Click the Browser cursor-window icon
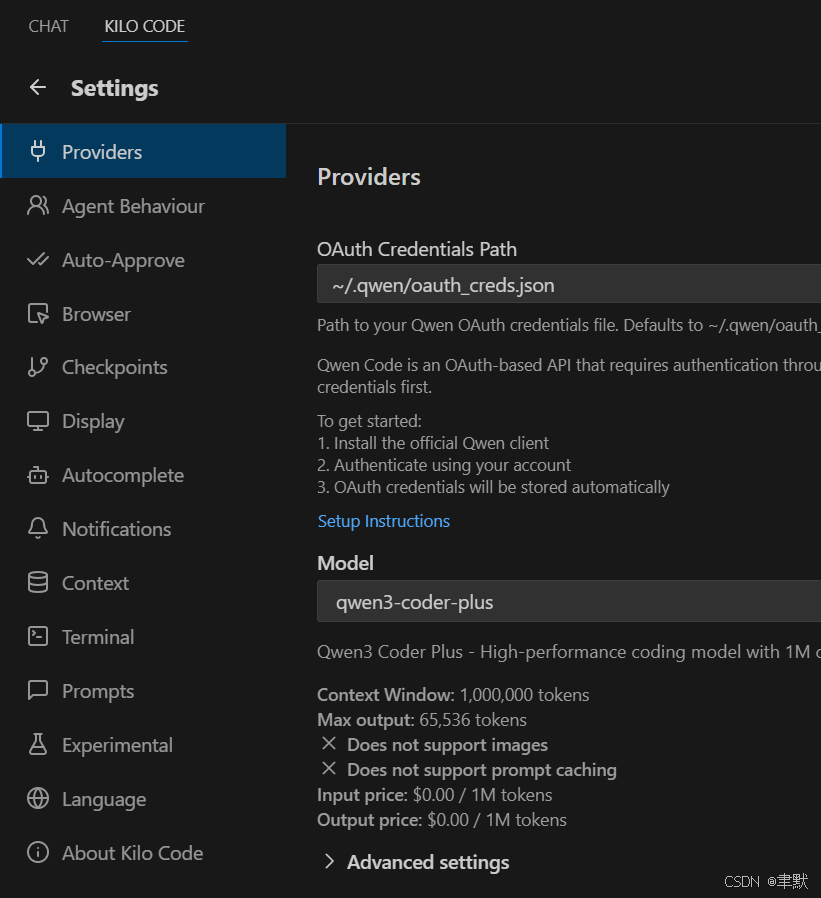This screenshot has width=821, height=898. click(x=38, y=314)
